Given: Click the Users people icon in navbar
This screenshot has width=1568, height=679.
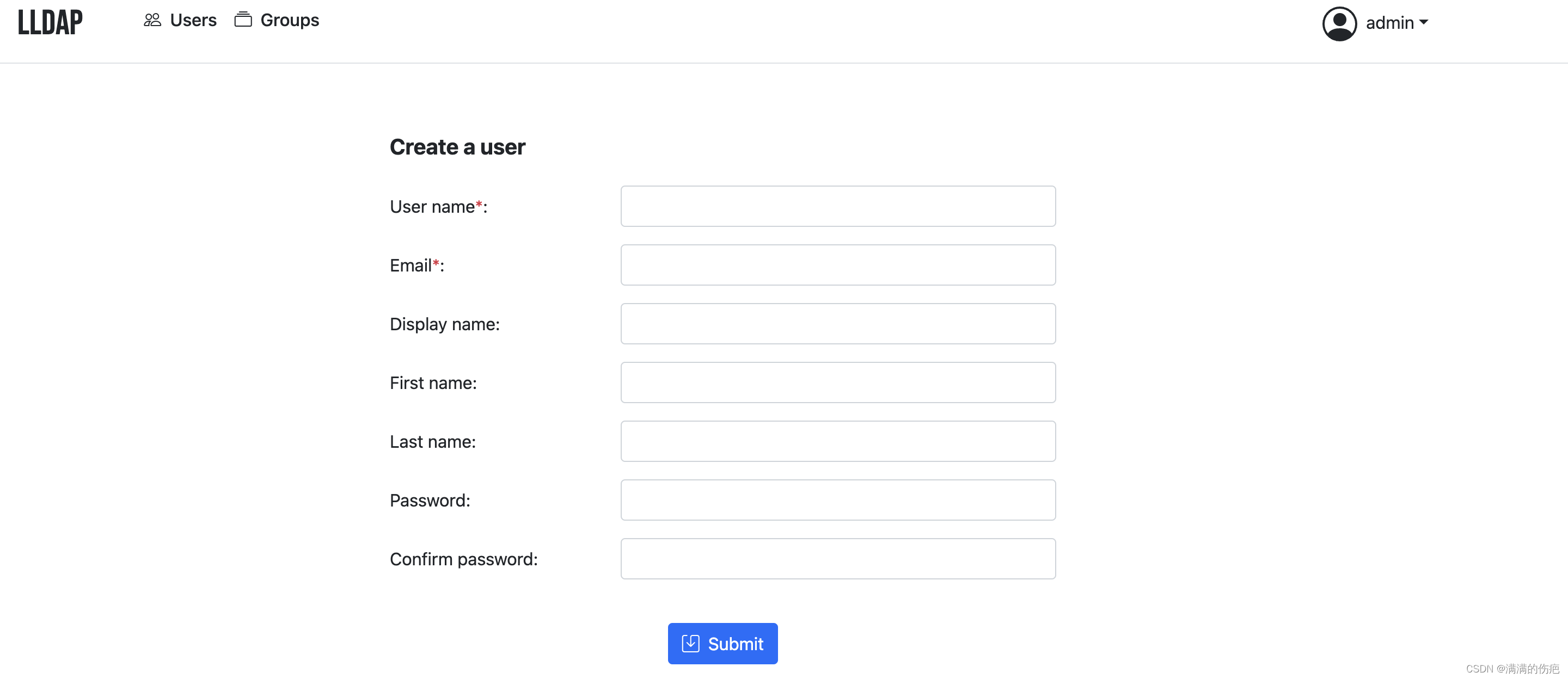Looking at the screenshot, I should pos(151,19).
